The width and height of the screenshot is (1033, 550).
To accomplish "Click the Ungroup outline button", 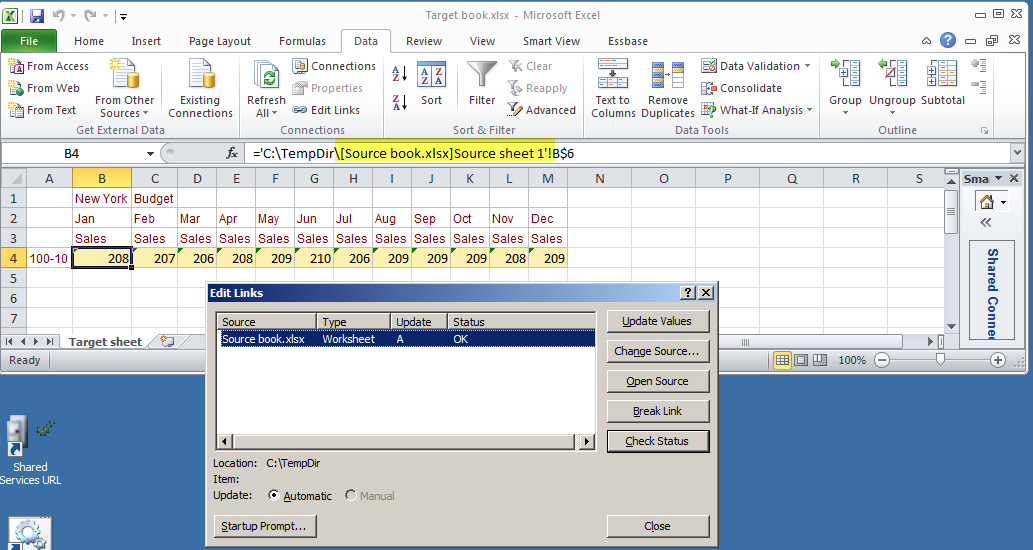I will 892,87.
